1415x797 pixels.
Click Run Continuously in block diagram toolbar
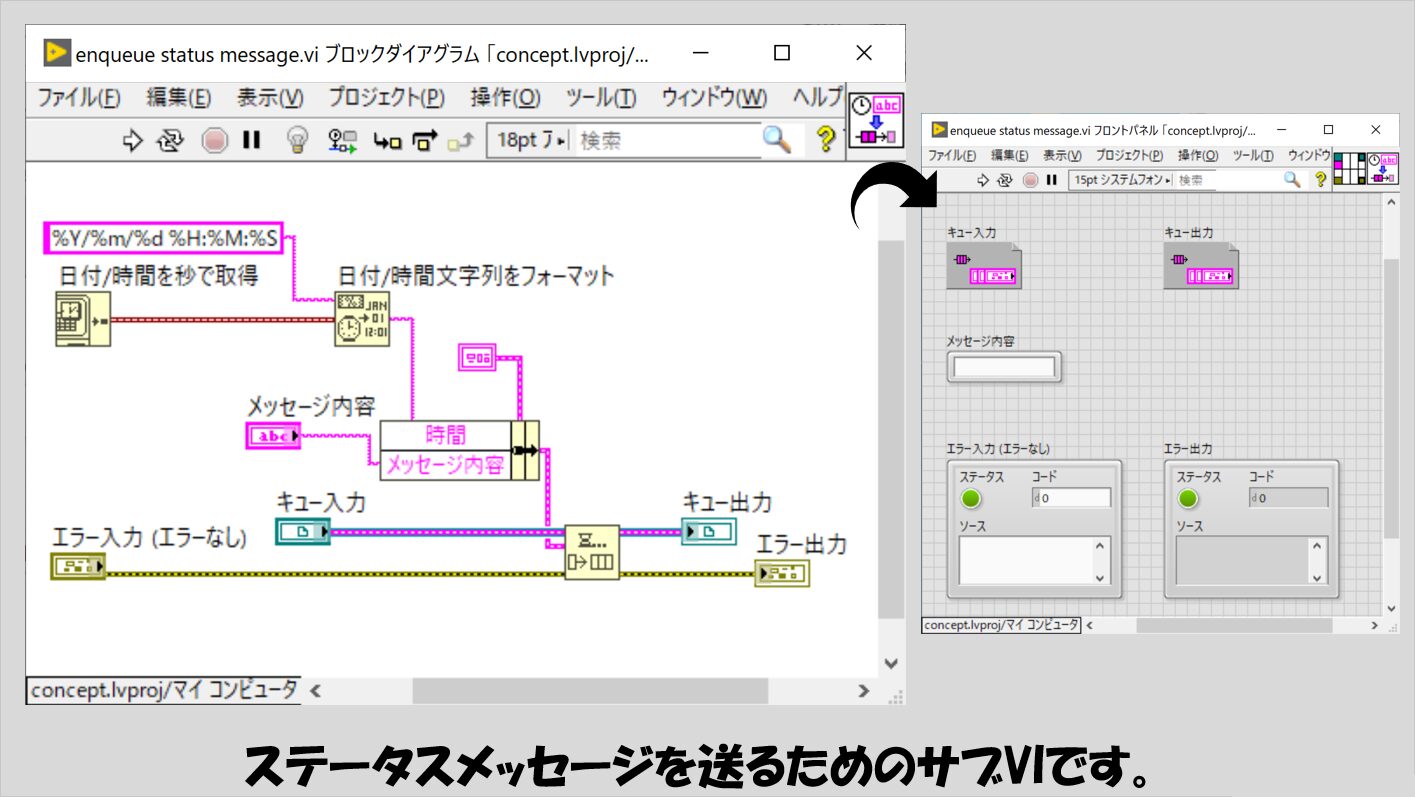coord(171,141)
